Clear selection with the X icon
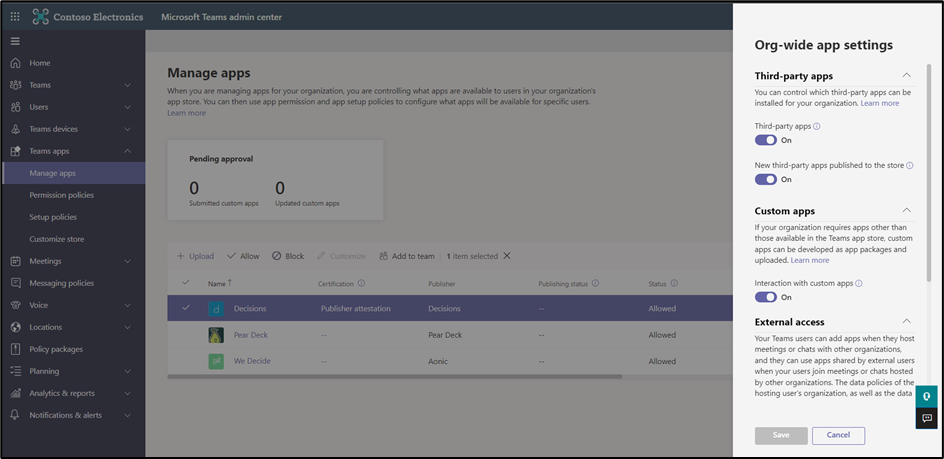 pos(507,256)
